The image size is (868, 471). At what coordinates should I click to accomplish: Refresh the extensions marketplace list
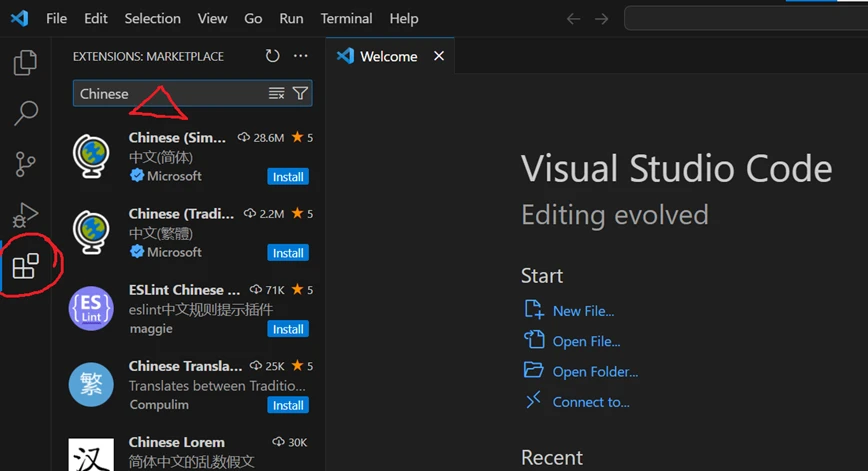pyautogui.click(x=272, y=57)
